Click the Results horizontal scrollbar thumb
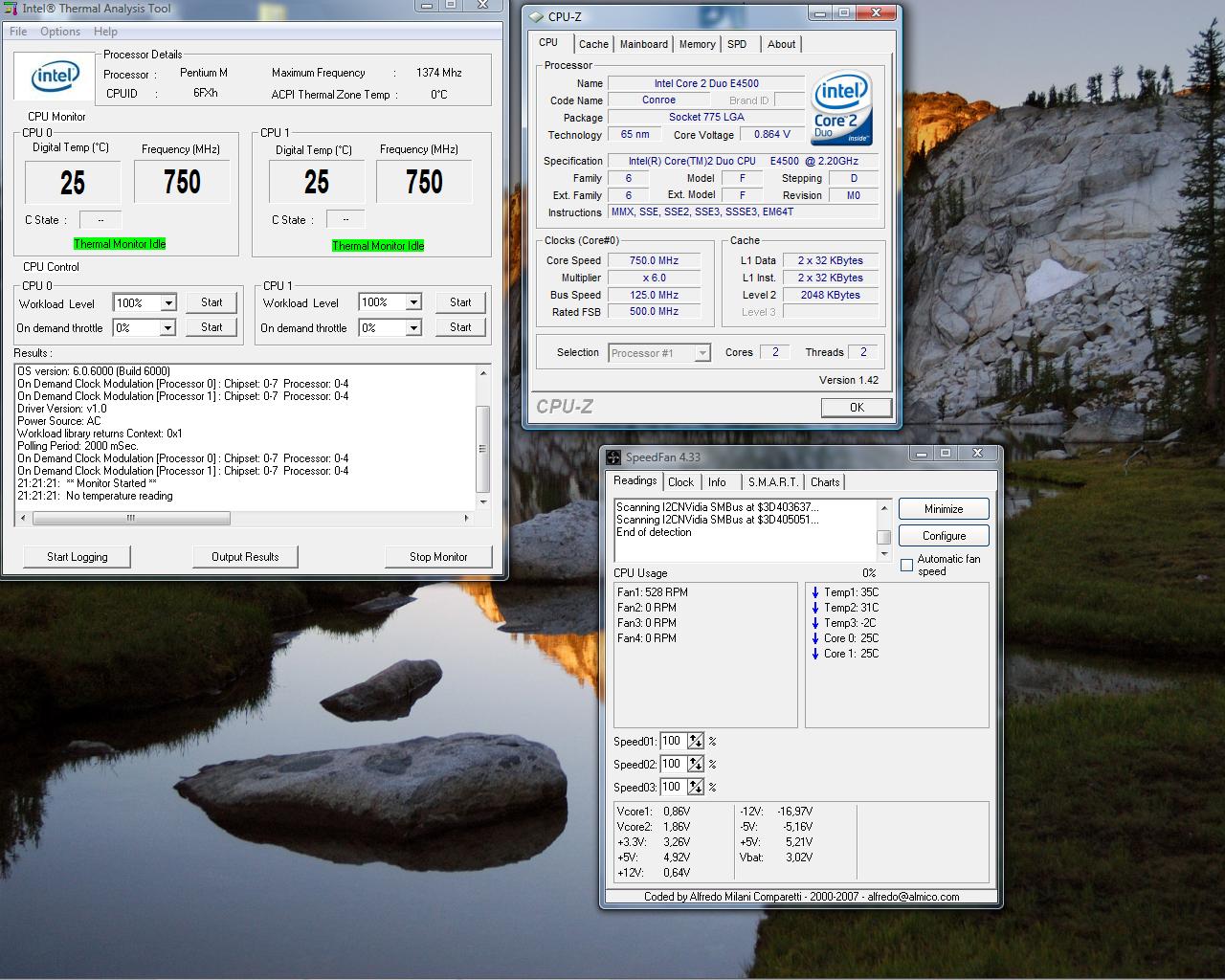Image resolution: width=1225 pixels, height=980 pixels. 131,518
